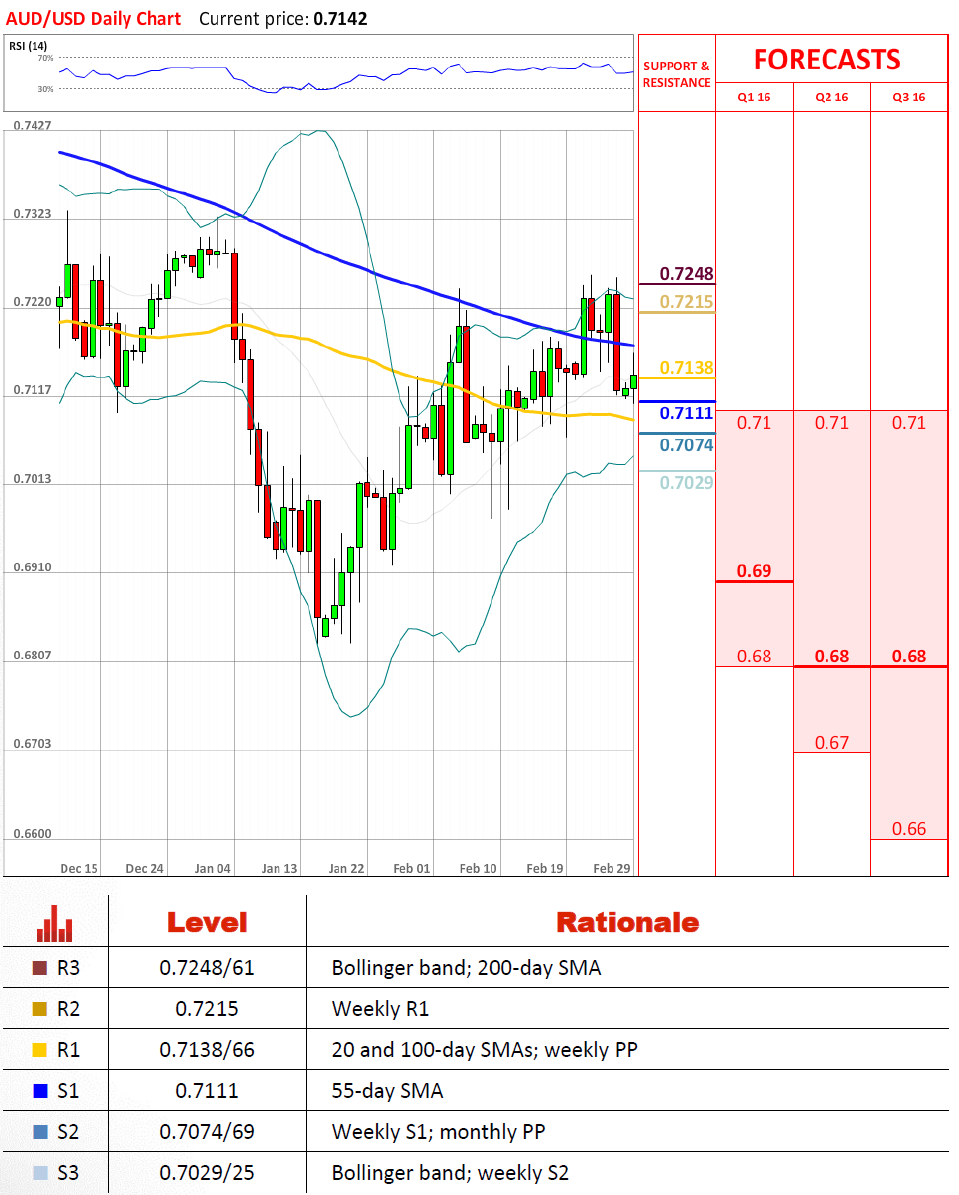Click the Level column header
The image size is (959, 1195).
[207, 923]
